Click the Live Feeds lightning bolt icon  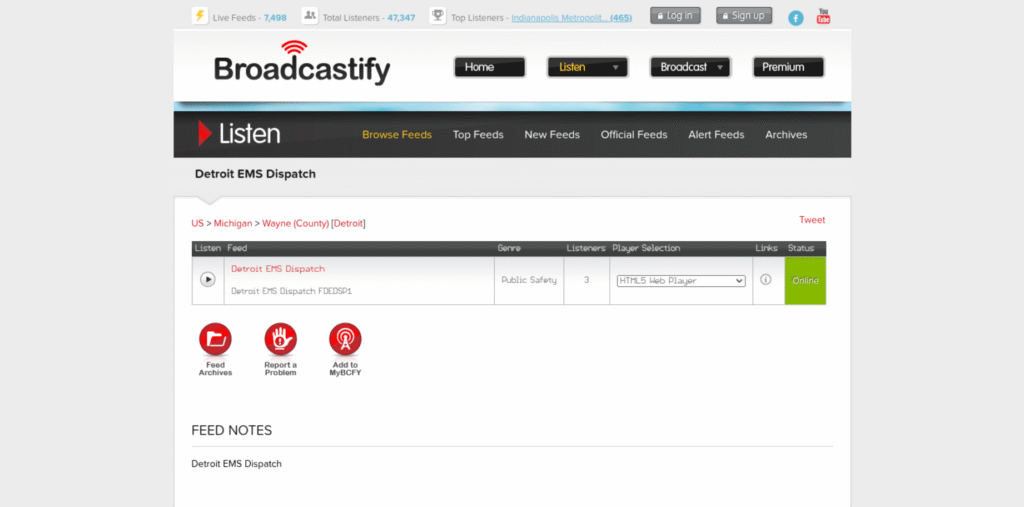tap(200, 16)
